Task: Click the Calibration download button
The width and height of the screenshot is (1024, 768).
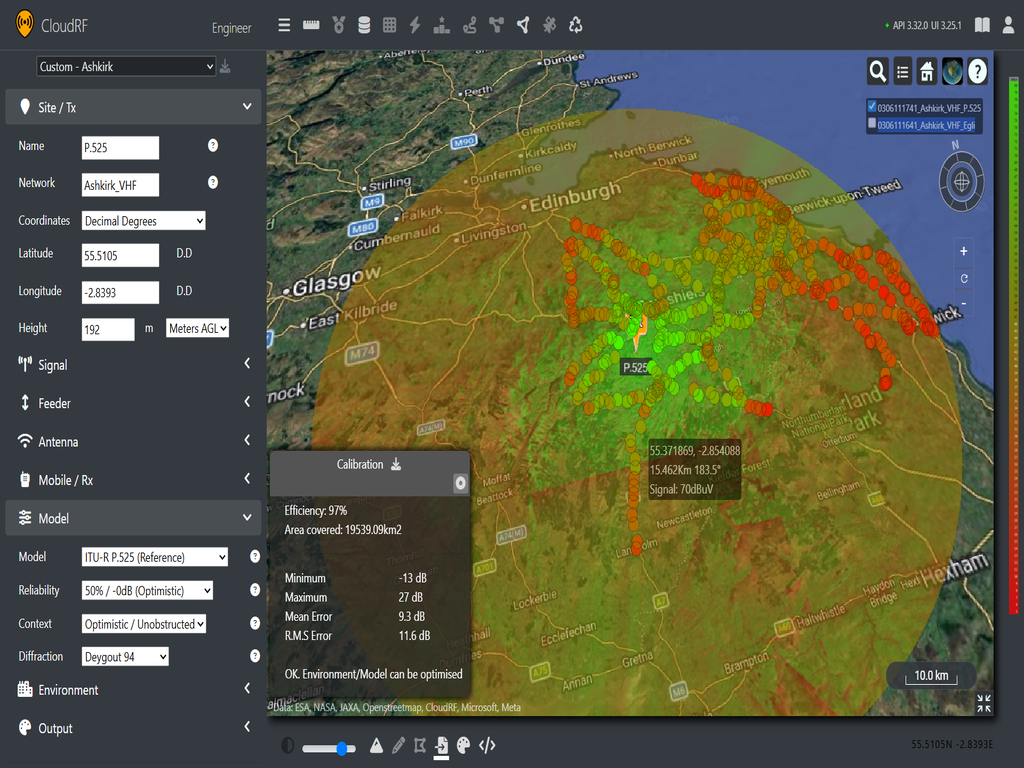Action: pyautogui.click(x=395, y=463)
